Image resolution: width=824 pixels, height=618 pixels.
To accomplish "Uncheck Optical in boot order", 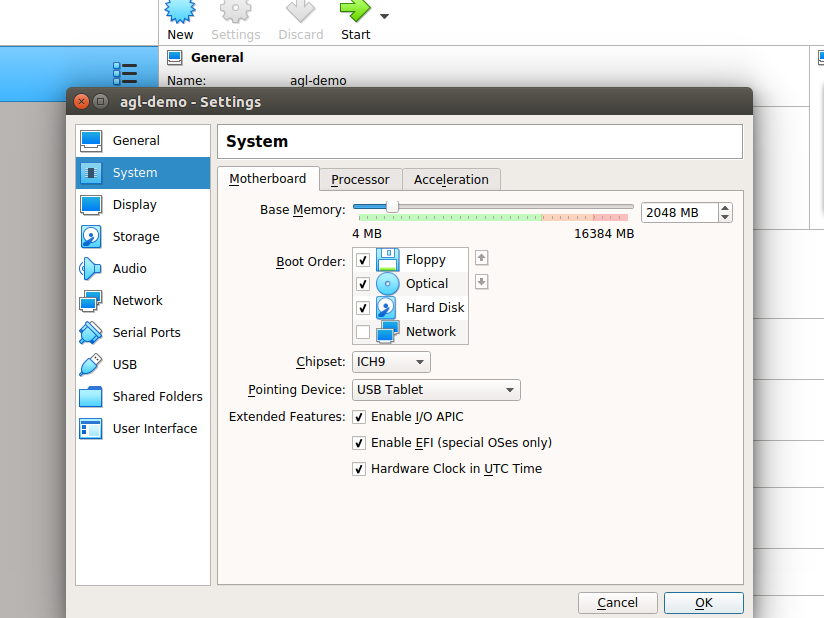I will (363, 284).
